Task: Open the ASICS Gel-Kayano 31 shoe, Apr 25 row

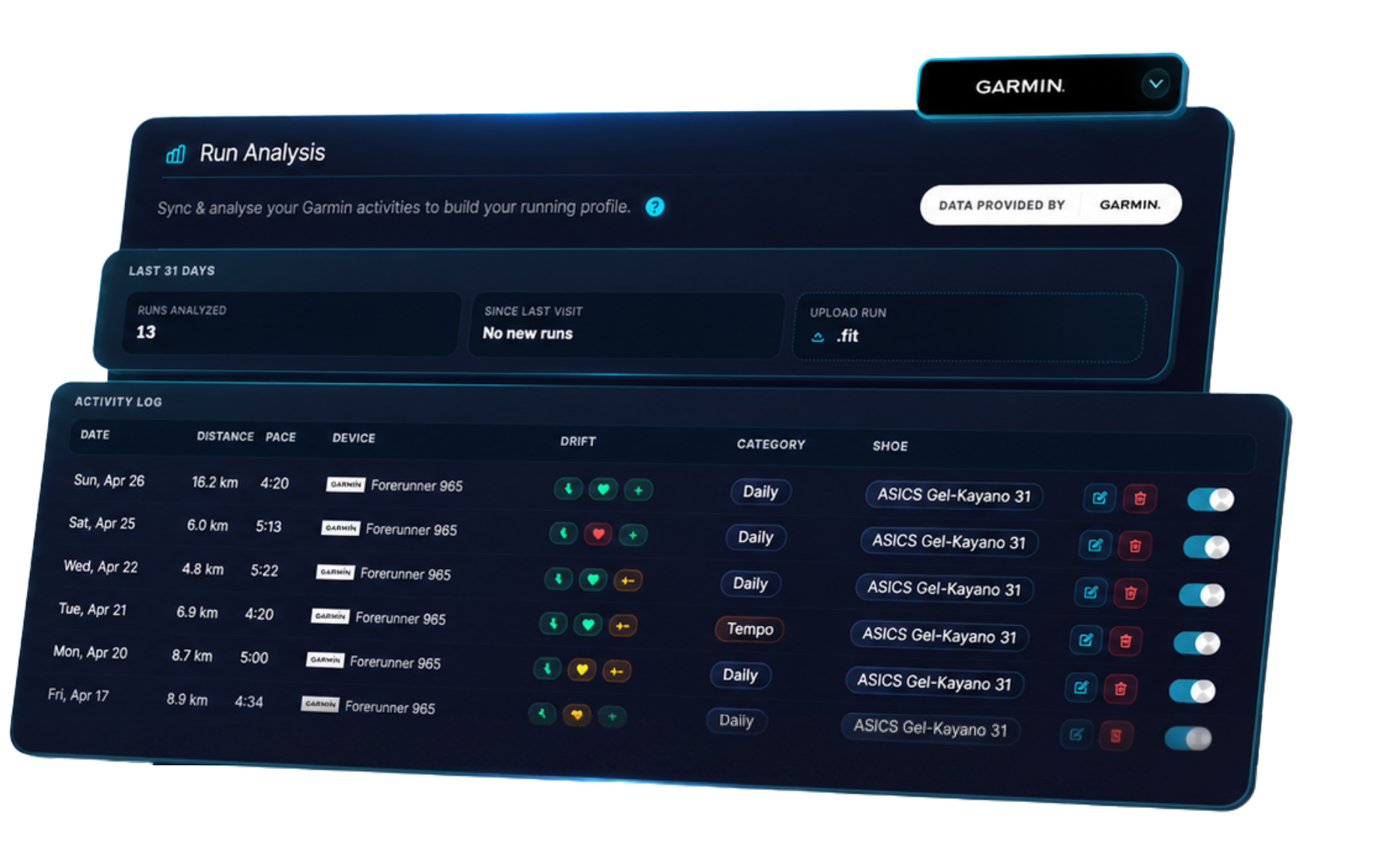Action: pyautogui.click(x=948, y=541)
